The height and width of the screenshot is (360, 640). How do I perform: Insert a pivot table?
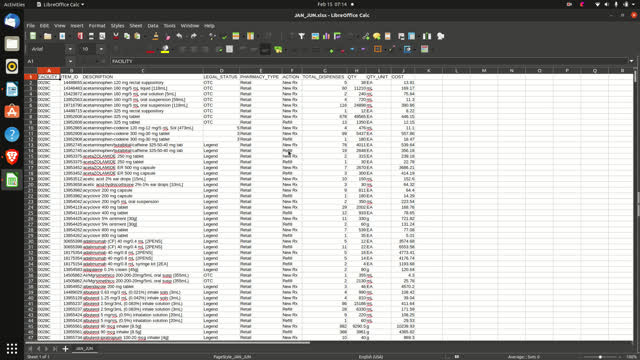pyautogui.click(x=337, y=36)
